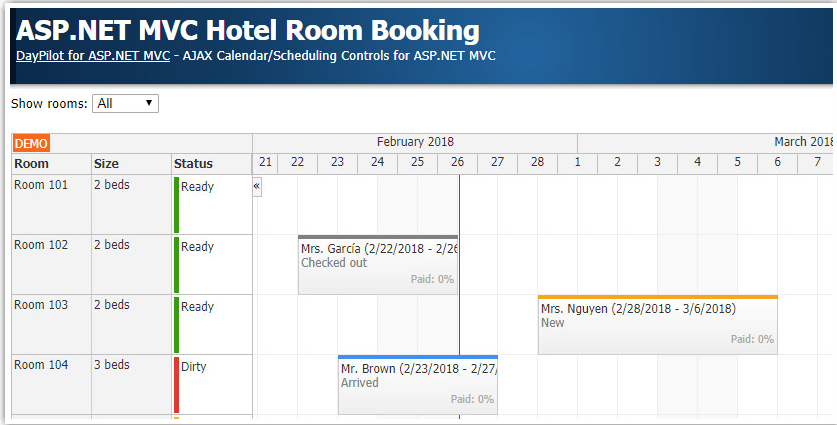Click the Status column header
837x425 pixels.
pos(211,164)
